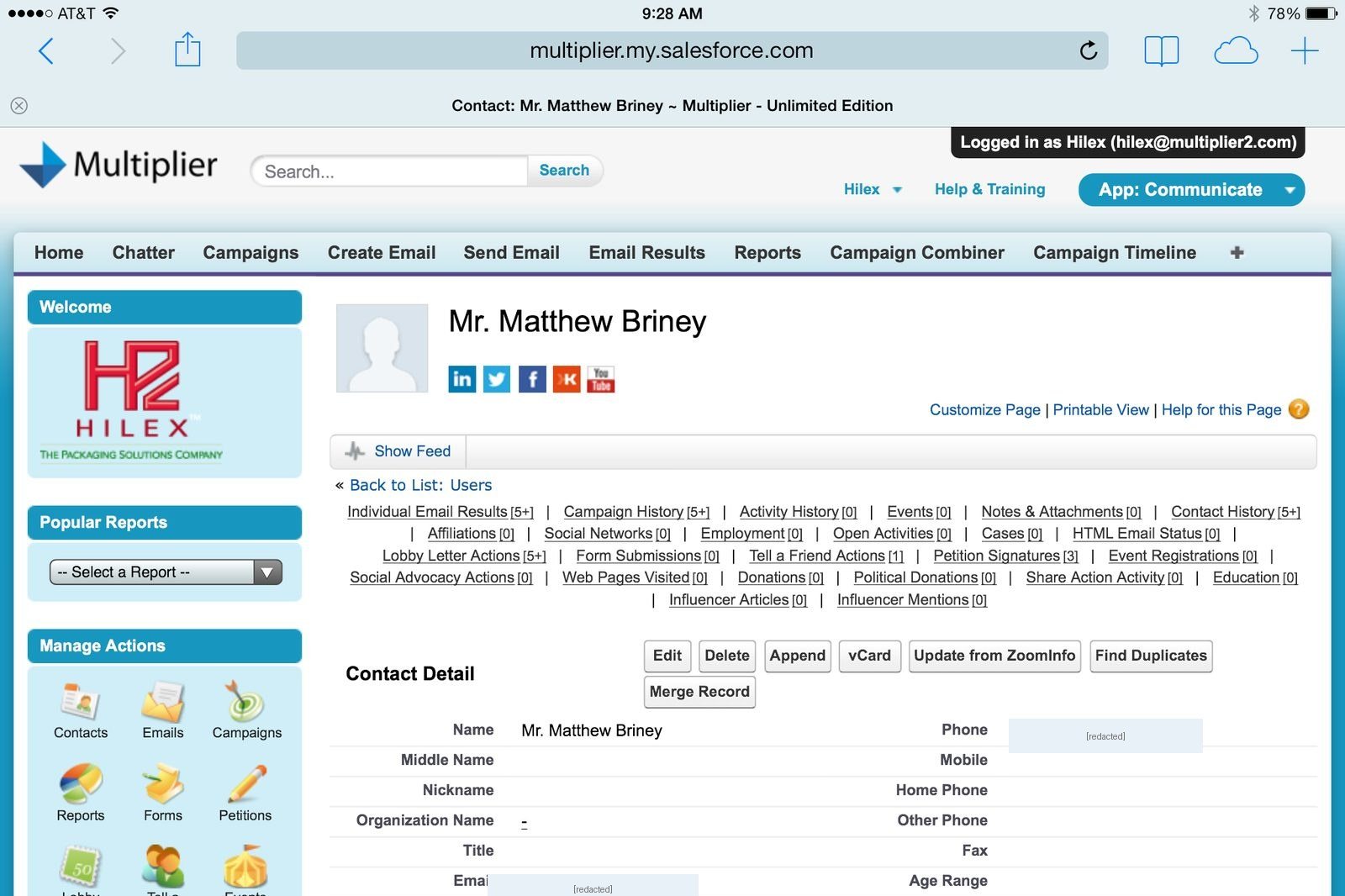Open the Select a Report dropdown

pos(166,572)
